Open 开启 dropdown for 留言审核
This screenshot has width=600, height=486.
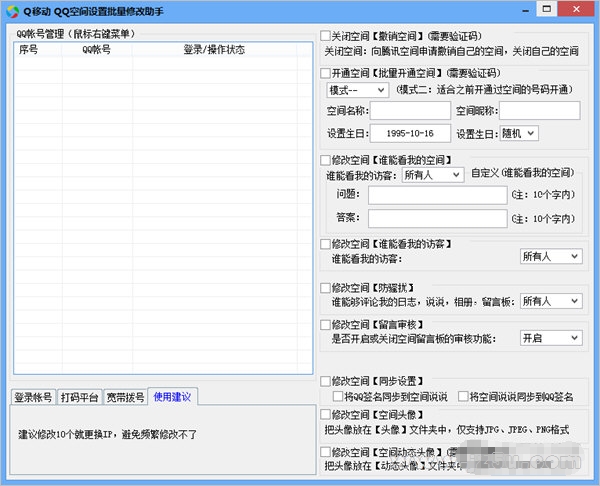tap(551, 338)
